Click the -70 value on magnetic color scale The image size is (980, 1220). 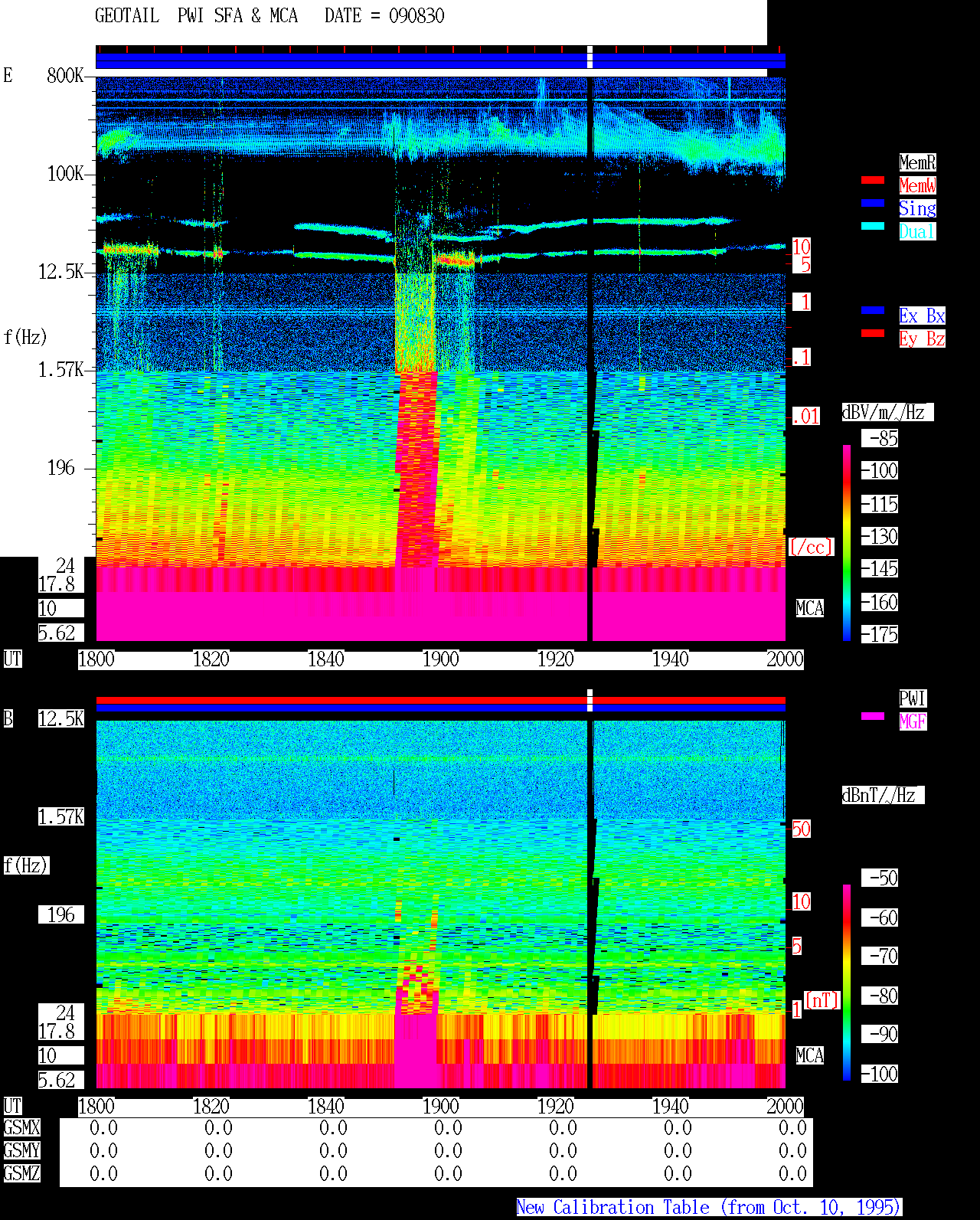pos(880,956)
